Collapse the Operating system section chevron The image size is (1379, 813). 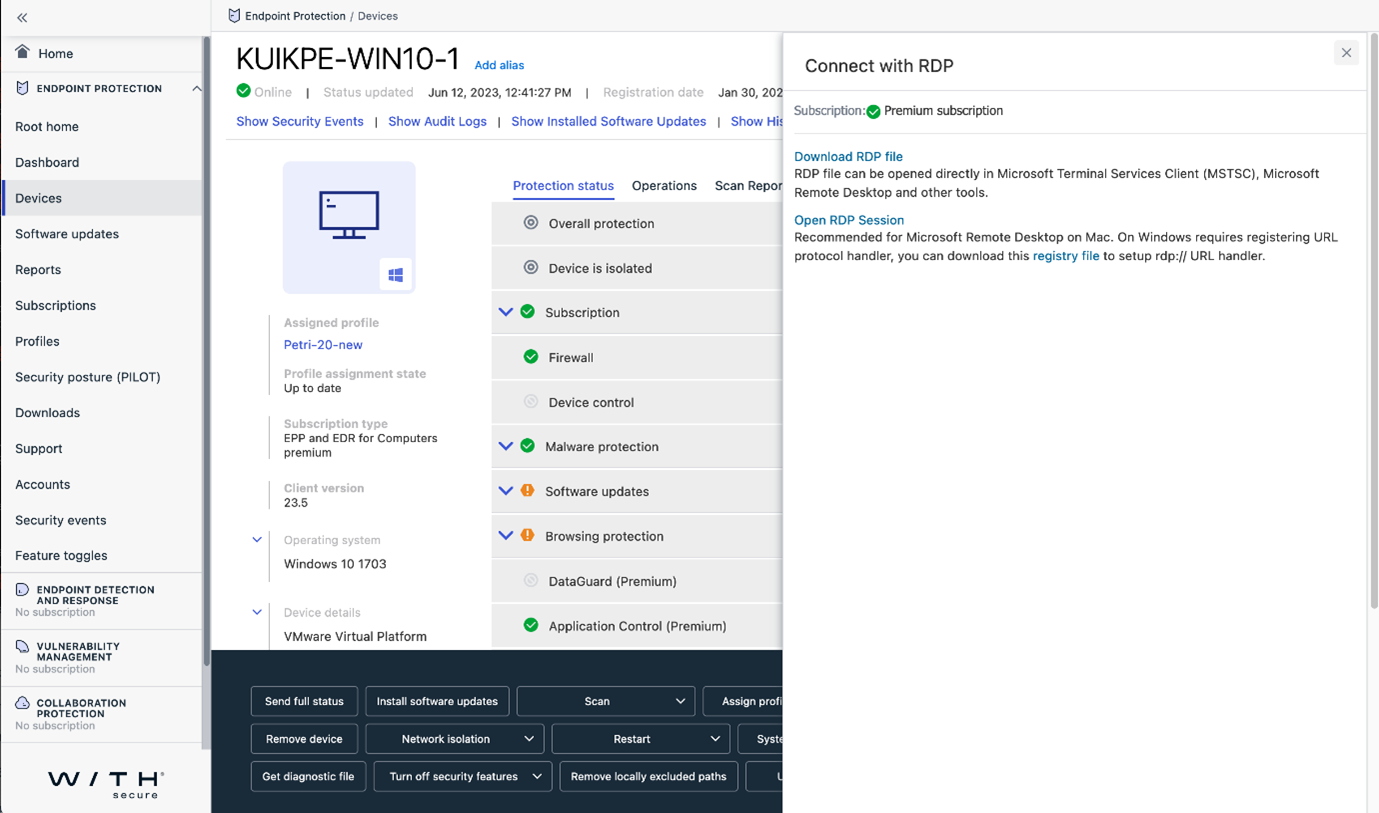click(x=257, y=540)
